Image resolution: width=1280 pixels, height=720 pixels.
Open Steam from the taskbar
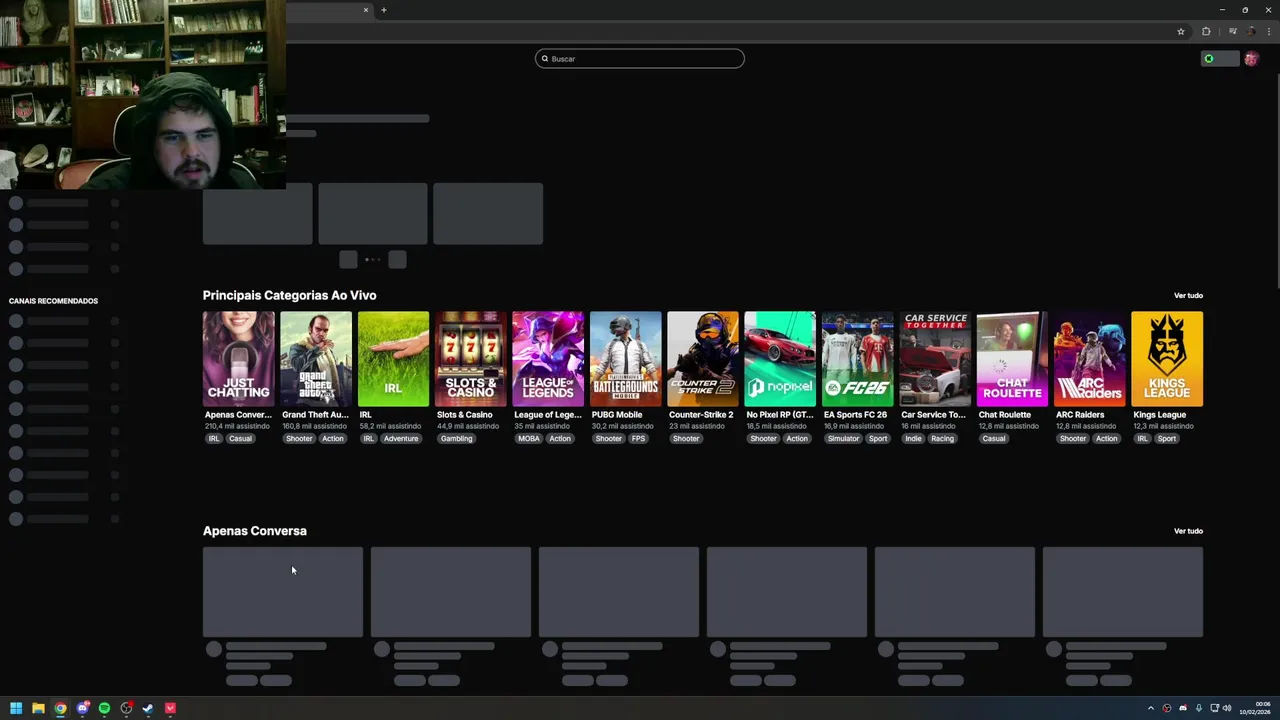pyautogui.click(x=148, y=709)
